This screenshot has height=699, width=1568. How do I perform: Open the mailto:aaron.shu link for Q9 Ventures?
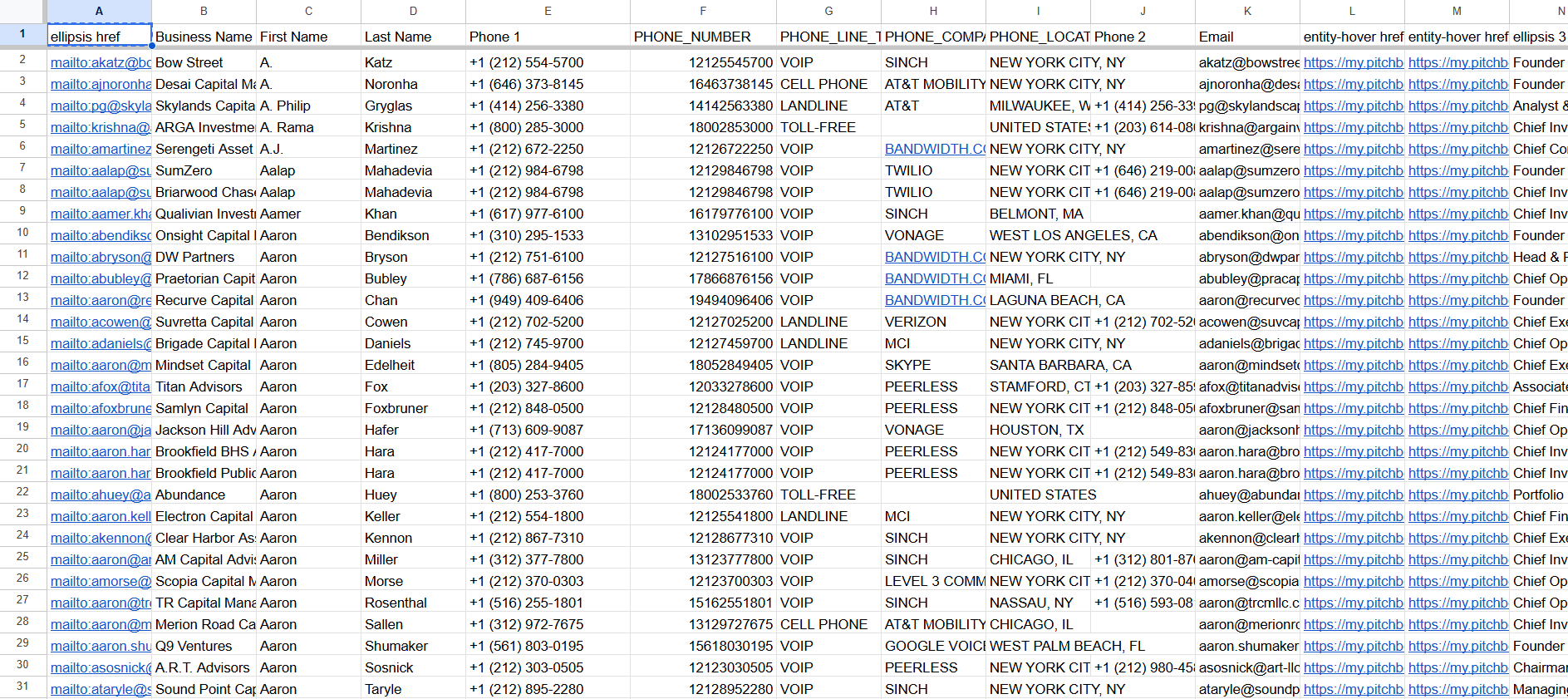(x=101, y=646)
